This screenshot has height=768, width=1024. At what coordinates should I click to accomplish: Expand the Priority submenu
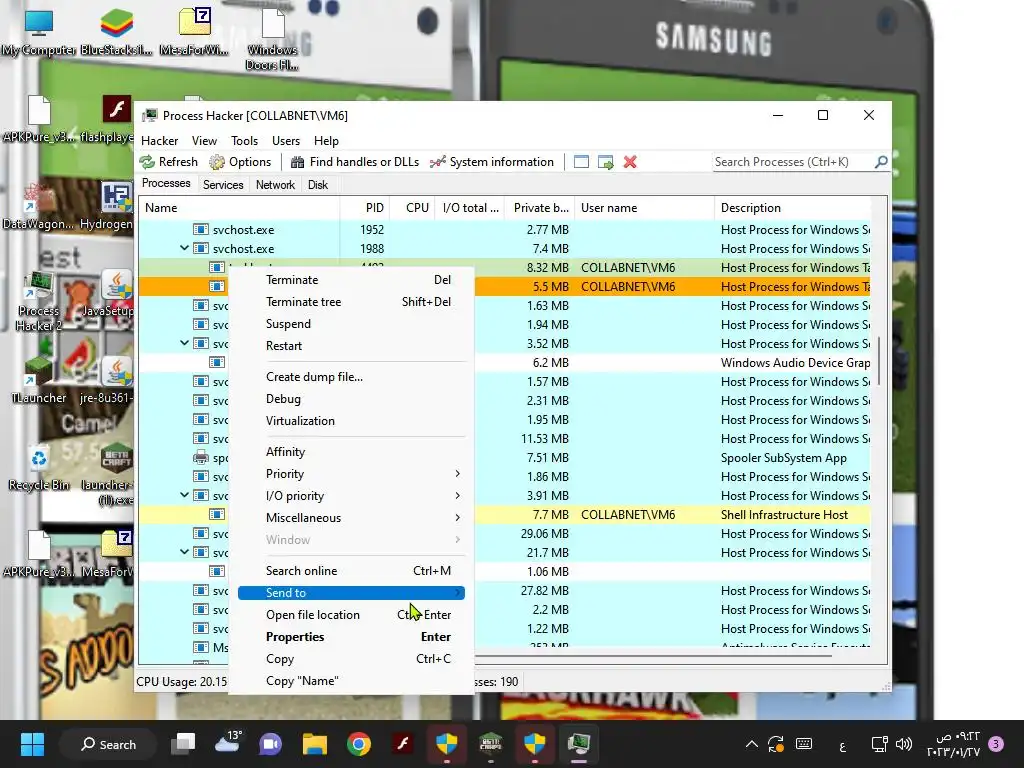click(352, 474)
